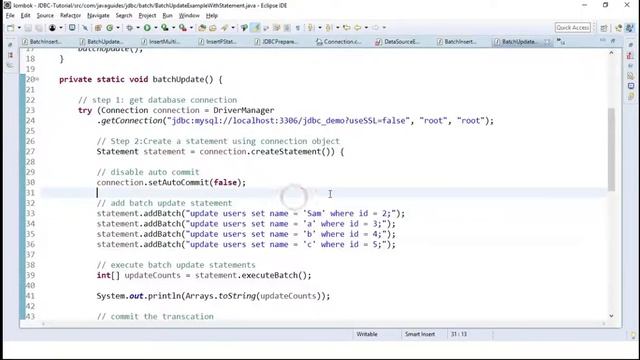
Task: Click the Next Annotation arrow icon
Action: [x=311, y=28]
